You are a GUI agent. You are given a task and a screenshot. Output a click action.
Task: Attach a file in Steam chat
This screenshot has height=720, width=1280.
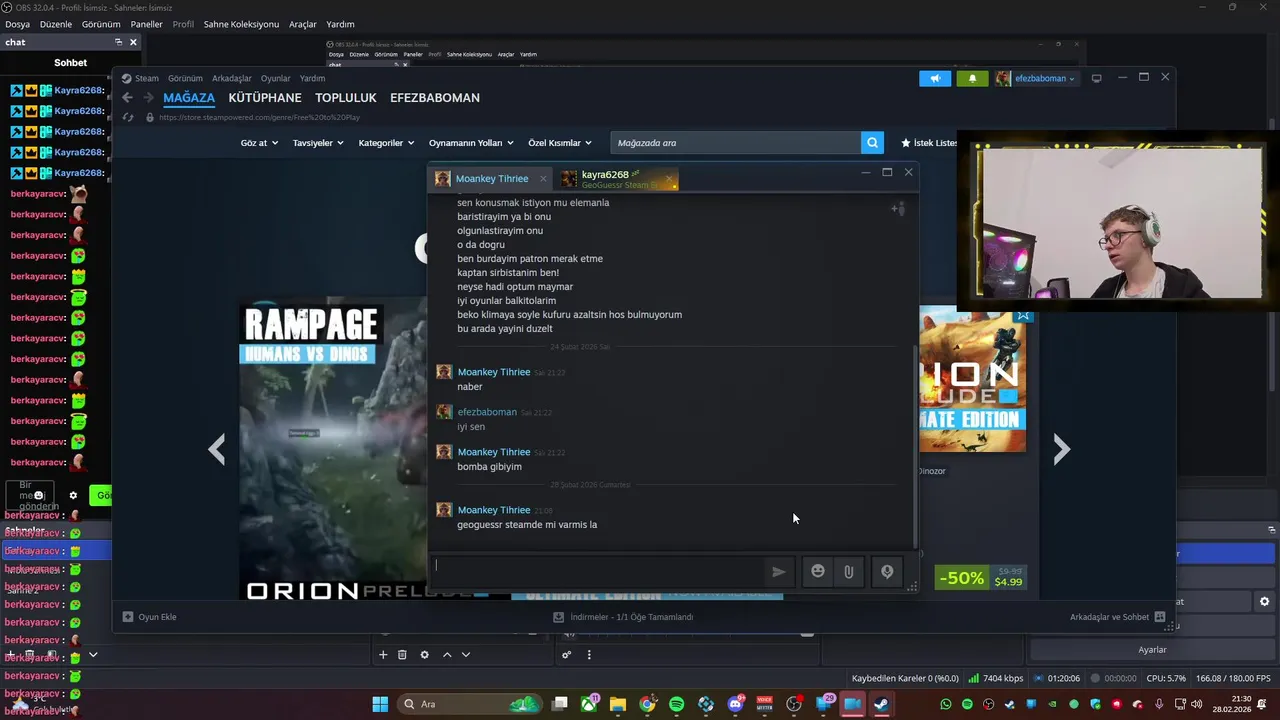848,571
